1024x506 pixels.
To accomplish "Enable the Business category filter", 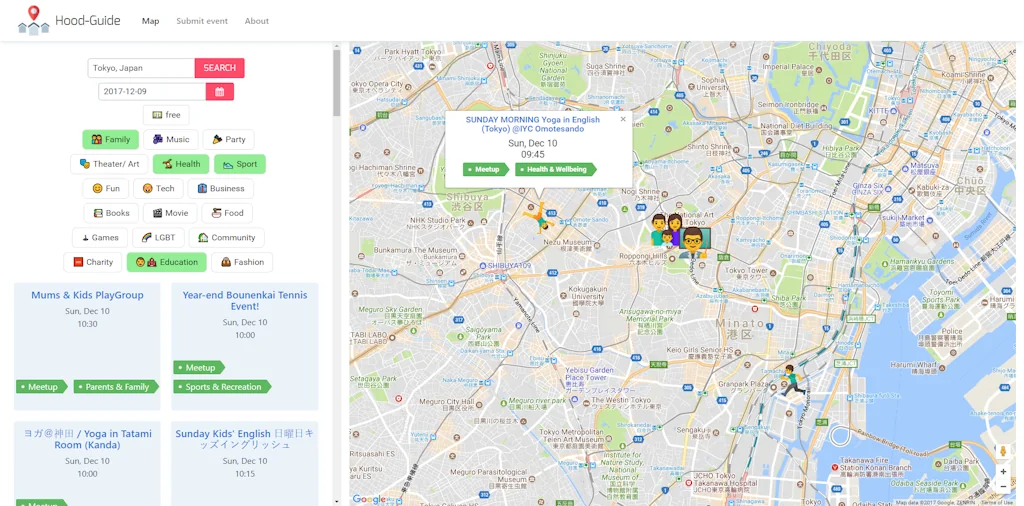I will tap(221, 188).
